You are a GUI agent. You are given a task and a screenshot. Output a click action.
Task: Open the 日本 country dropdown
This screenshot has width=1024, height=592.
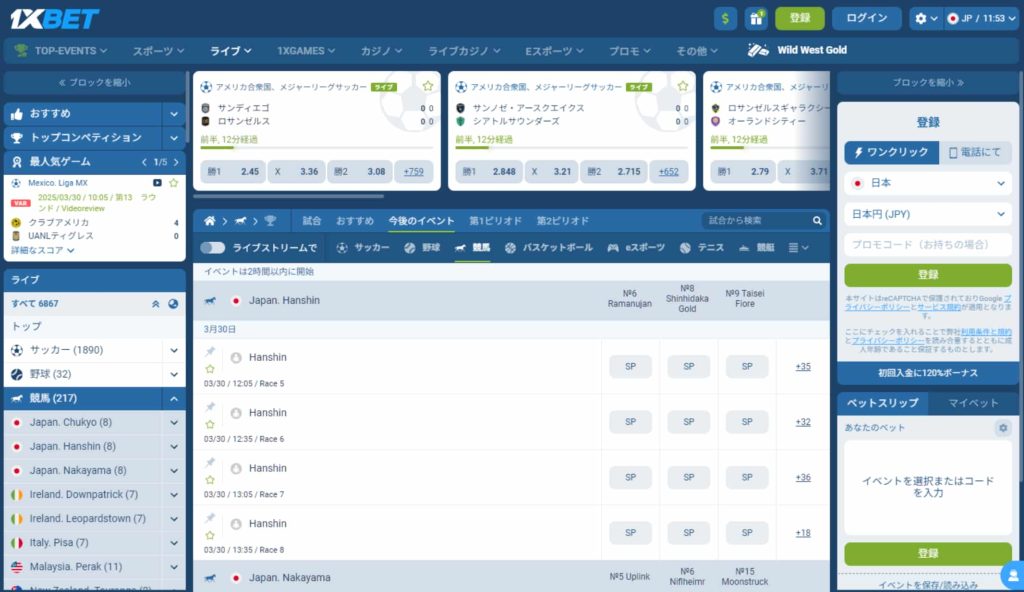(927, 183)
